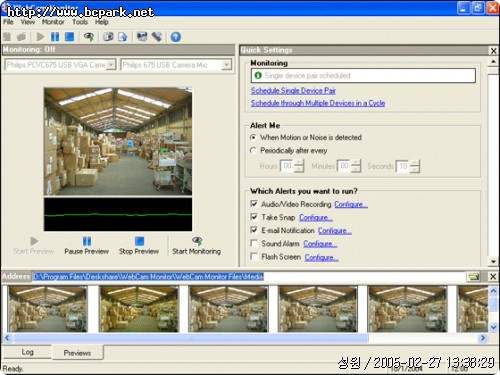
Task: Select the fifth warehouse snapshot thumbnail
Action: click(407, 309)
